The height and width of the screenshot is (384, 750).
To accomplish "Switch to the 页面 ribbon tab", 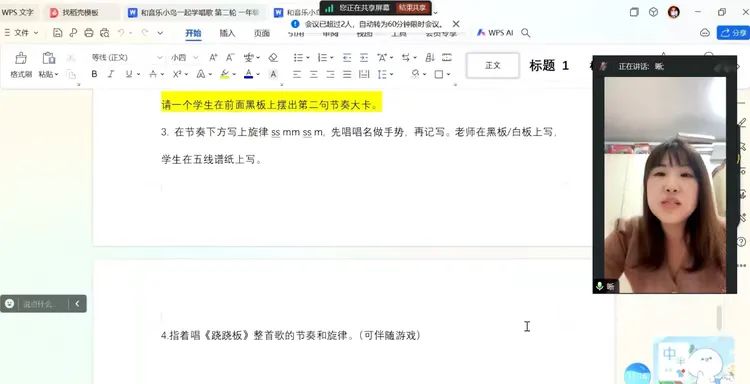I will coord(262,33).
